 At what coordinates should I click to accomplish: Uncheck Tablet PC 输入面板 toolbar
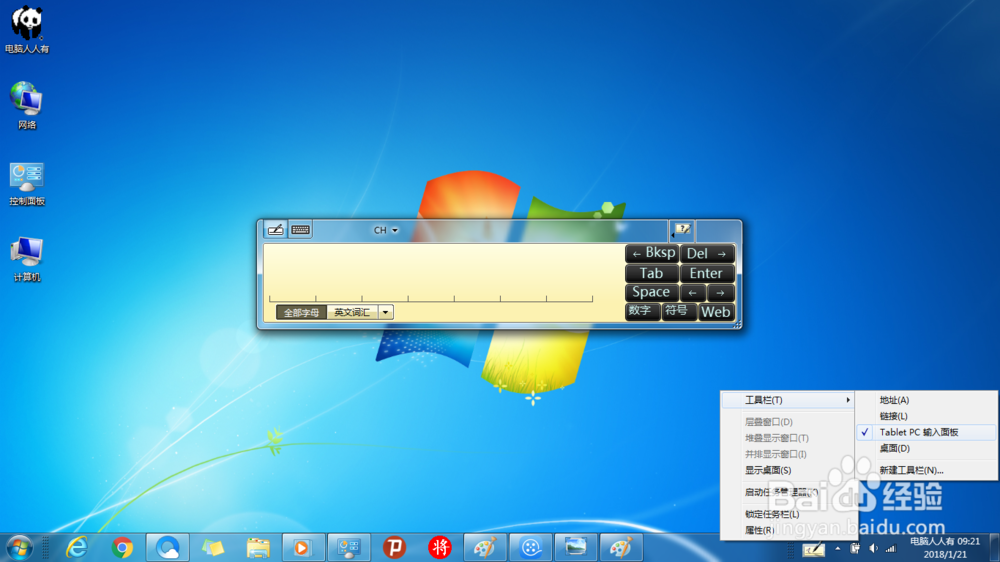pyautogui.click(x=927, y=432)
